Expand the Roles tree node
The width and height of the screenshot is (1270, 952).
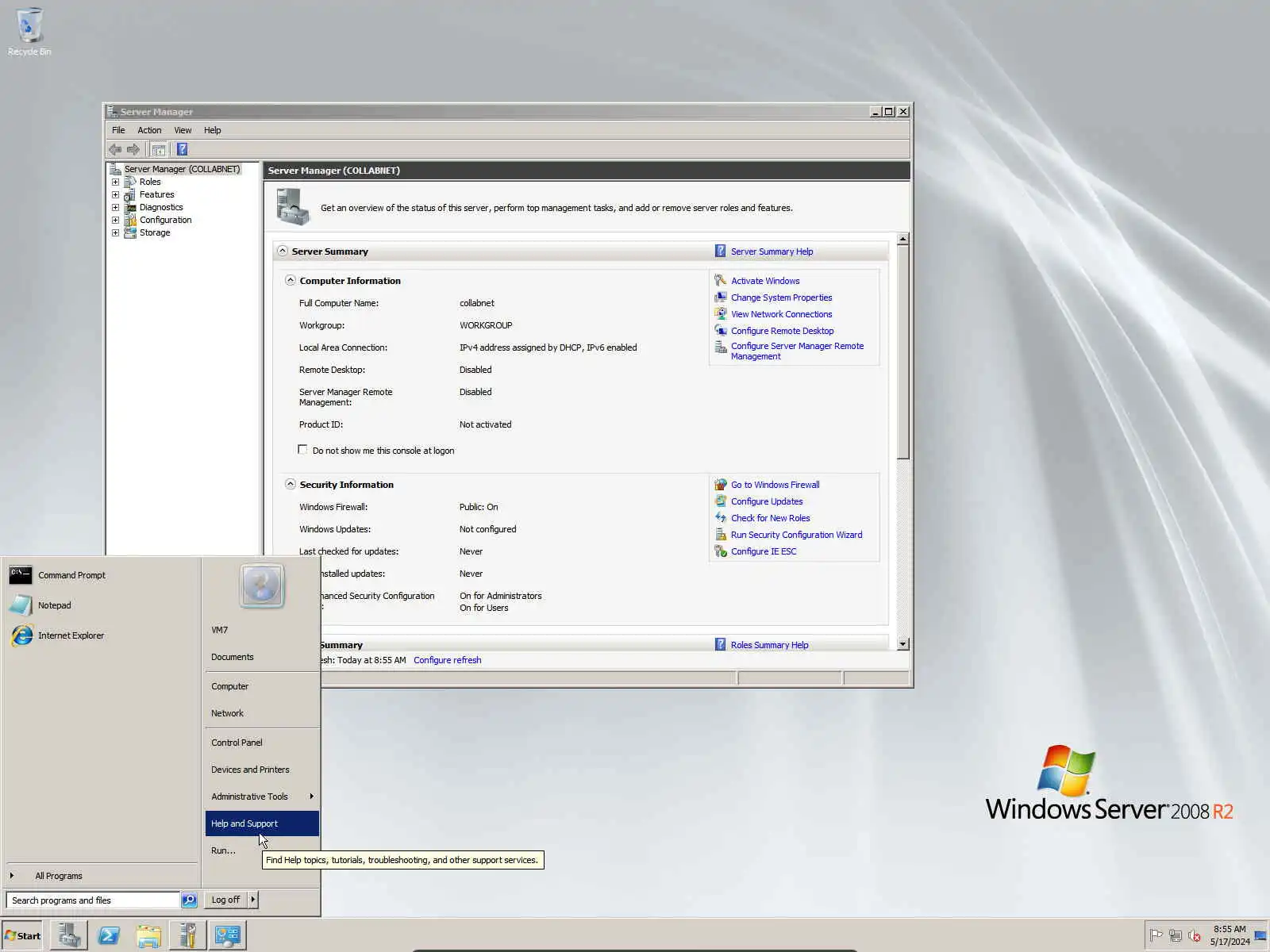tap(115, 182)
